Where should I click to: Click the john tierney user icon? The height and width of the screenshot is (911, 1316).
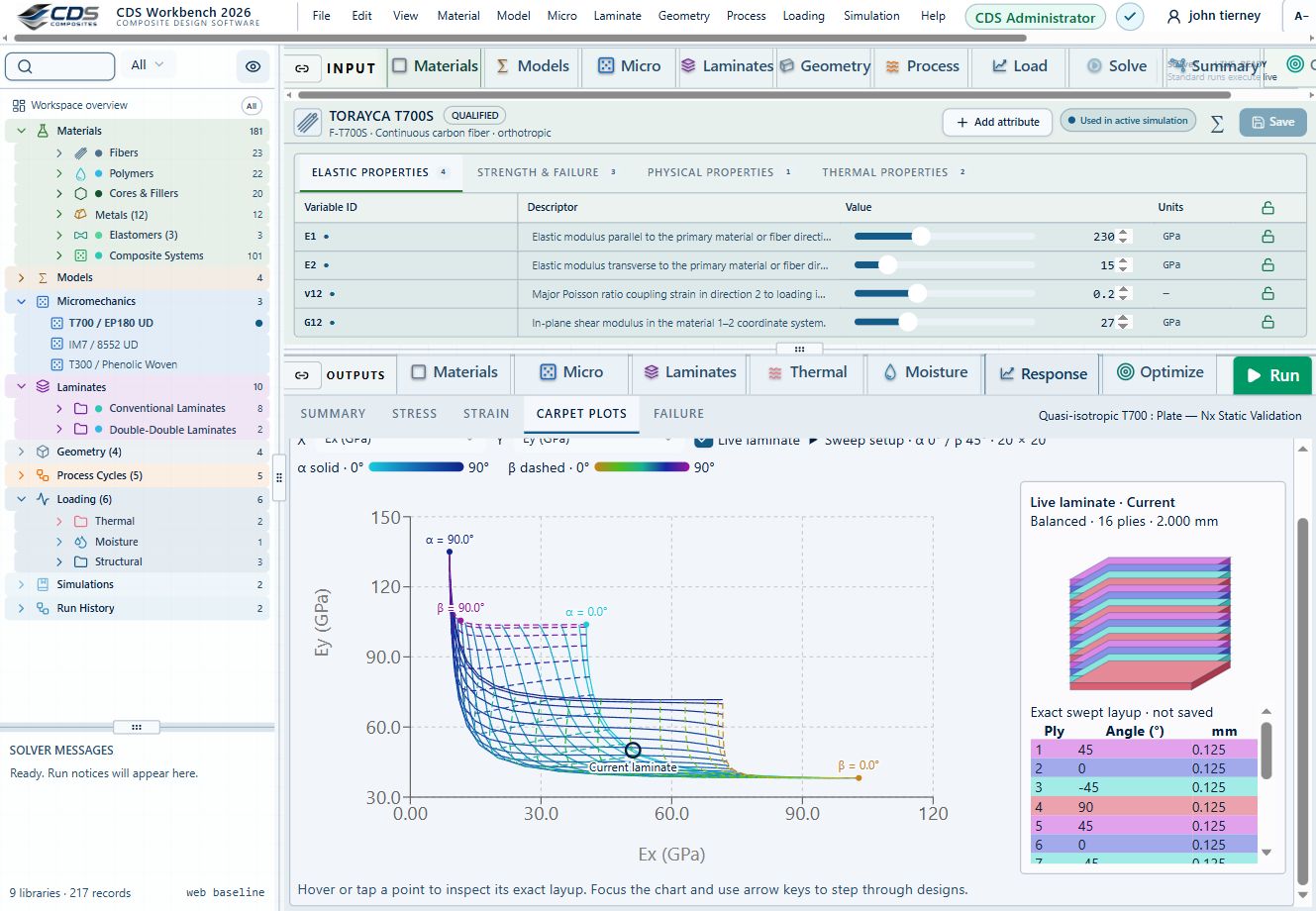1174,17
